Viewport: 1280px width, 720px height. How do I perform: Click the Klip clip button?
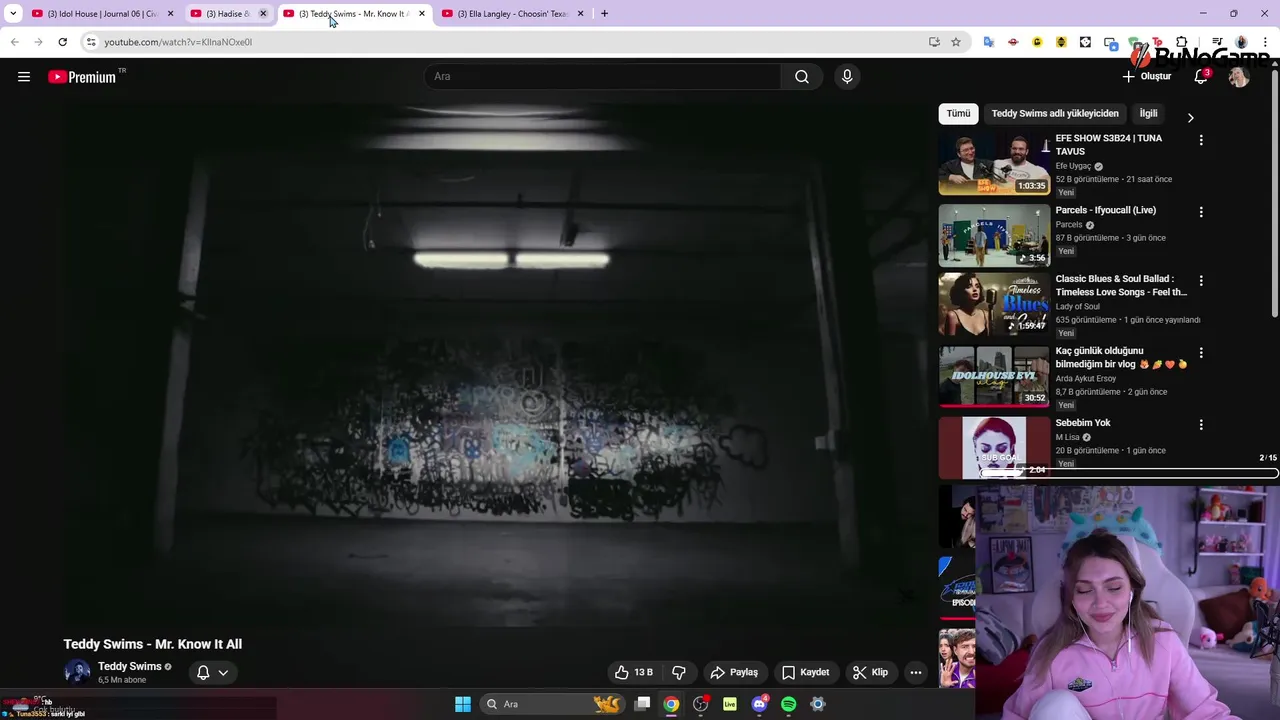870,672
